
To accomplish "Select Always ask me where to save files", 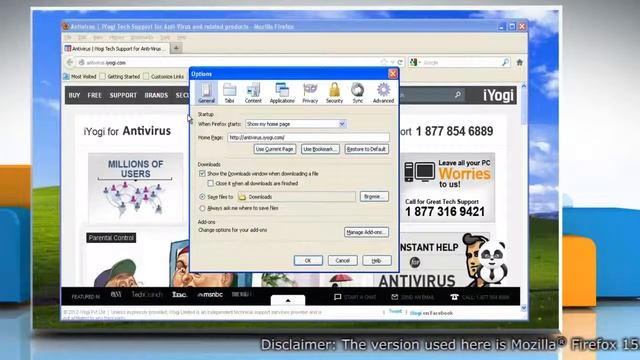I will [x=202, y=208].
